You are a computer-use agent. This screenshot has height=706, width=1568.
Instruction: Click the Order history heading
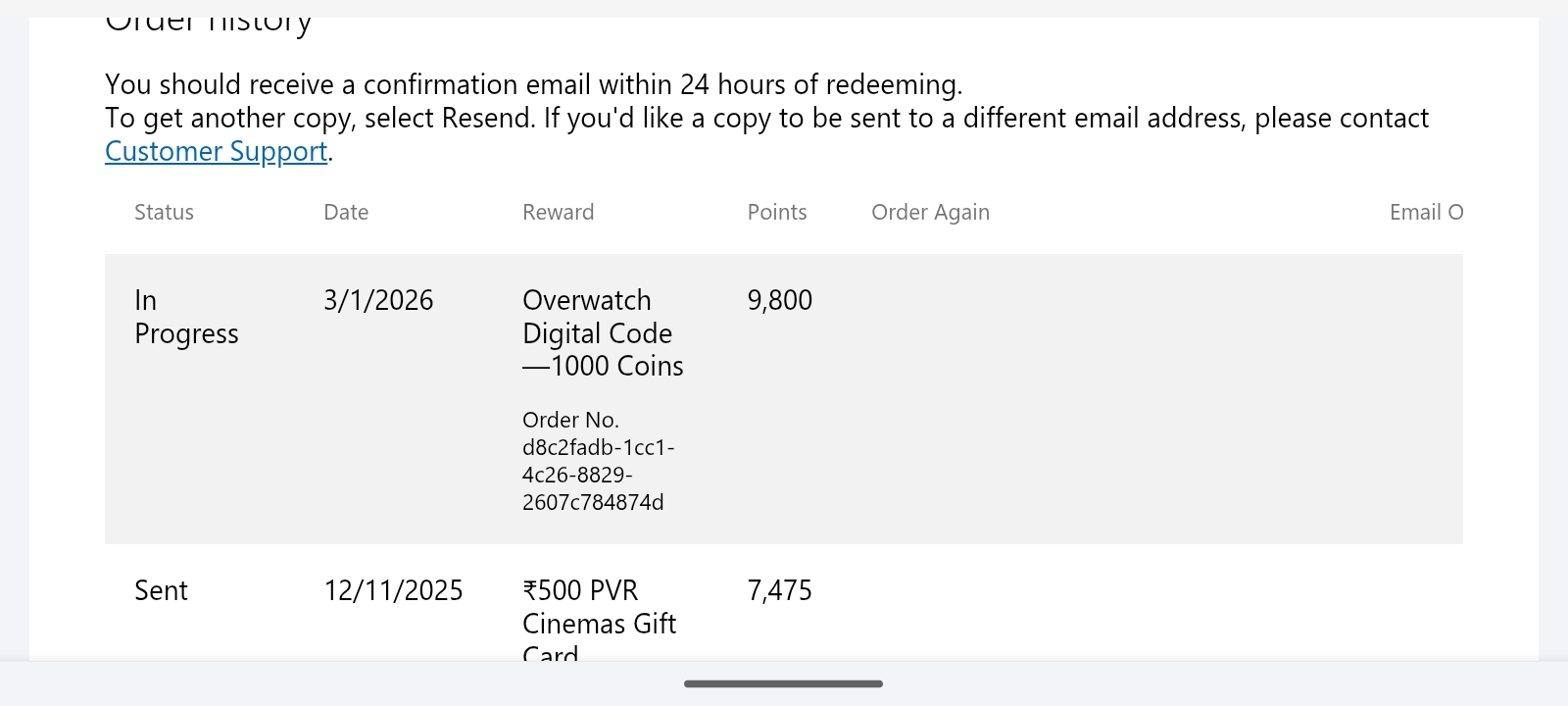click(x=208, y=24)
